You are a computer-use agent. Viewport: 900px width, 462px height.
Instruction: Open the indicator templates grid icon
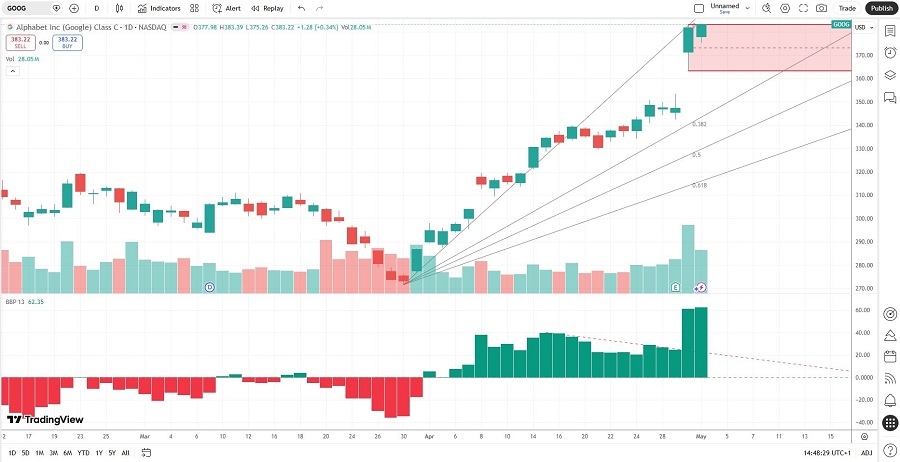click(195, 8)
